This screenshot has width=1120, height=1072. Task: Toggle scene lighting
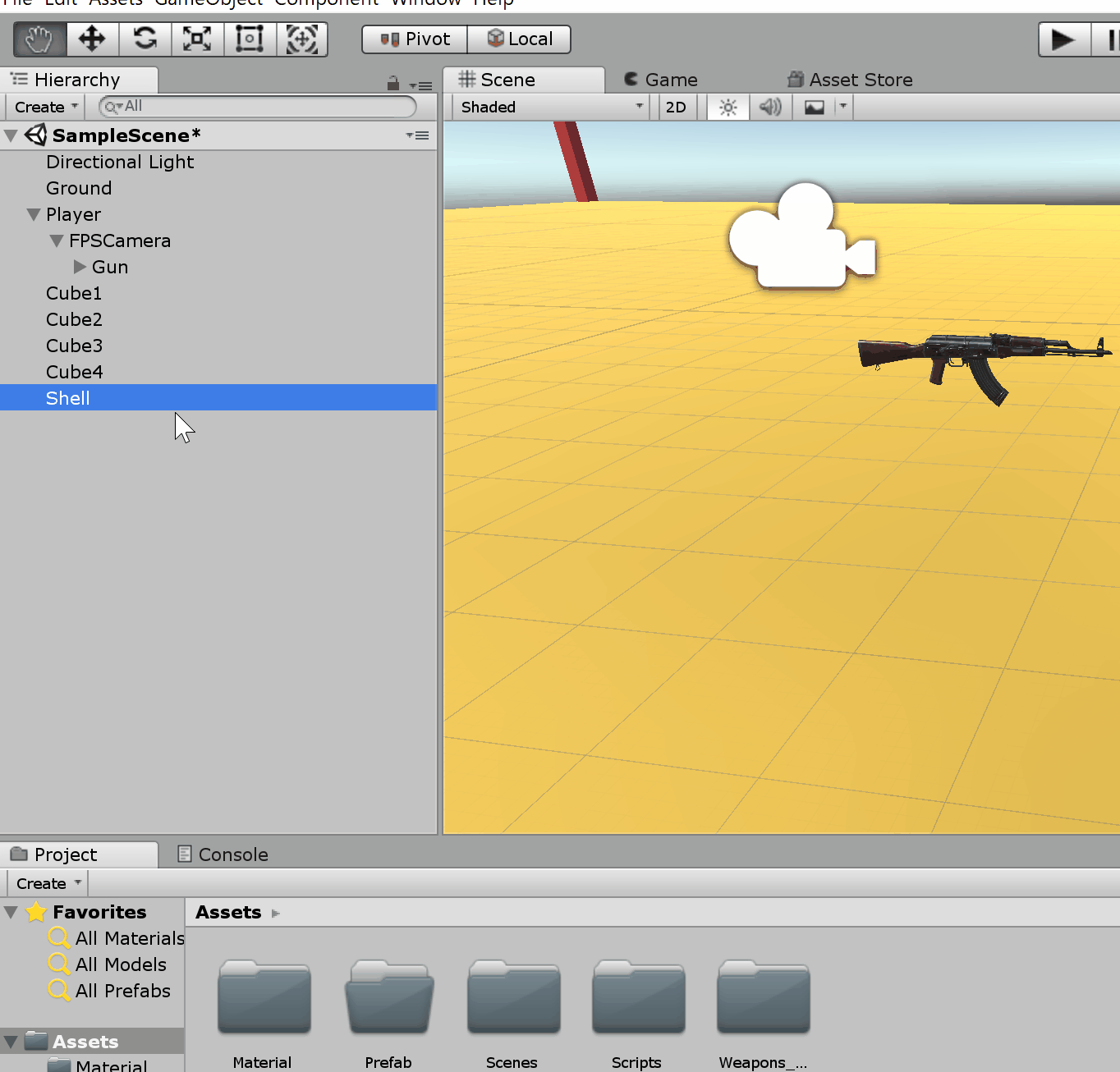click(x=727, y=107)
